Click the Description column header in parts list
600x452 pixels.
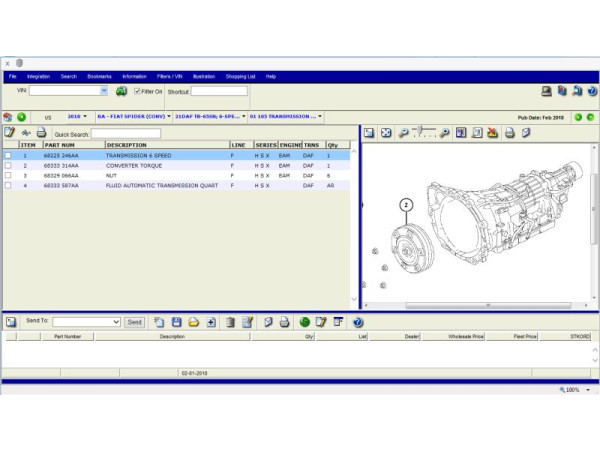point(126,145)
